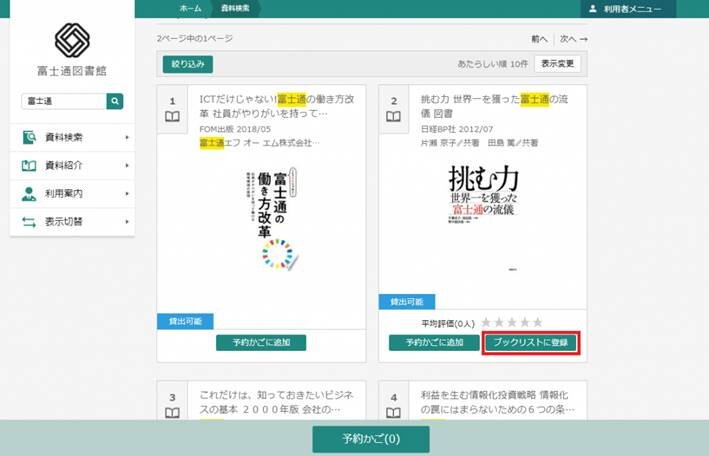Open 資料検索 in the sidebar menu
The image size is (709, 456).
coord(72,137)
